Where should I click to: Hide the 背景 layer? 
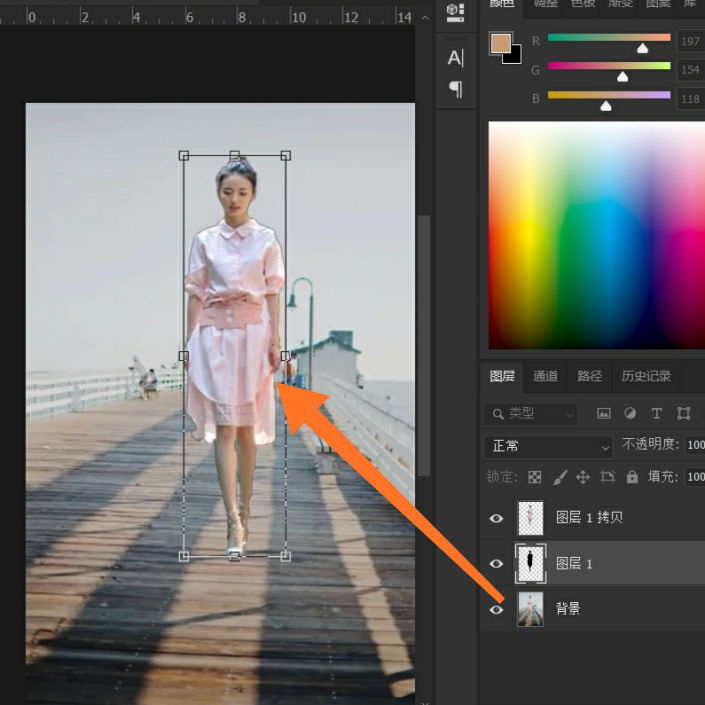(x=496, y=610)
